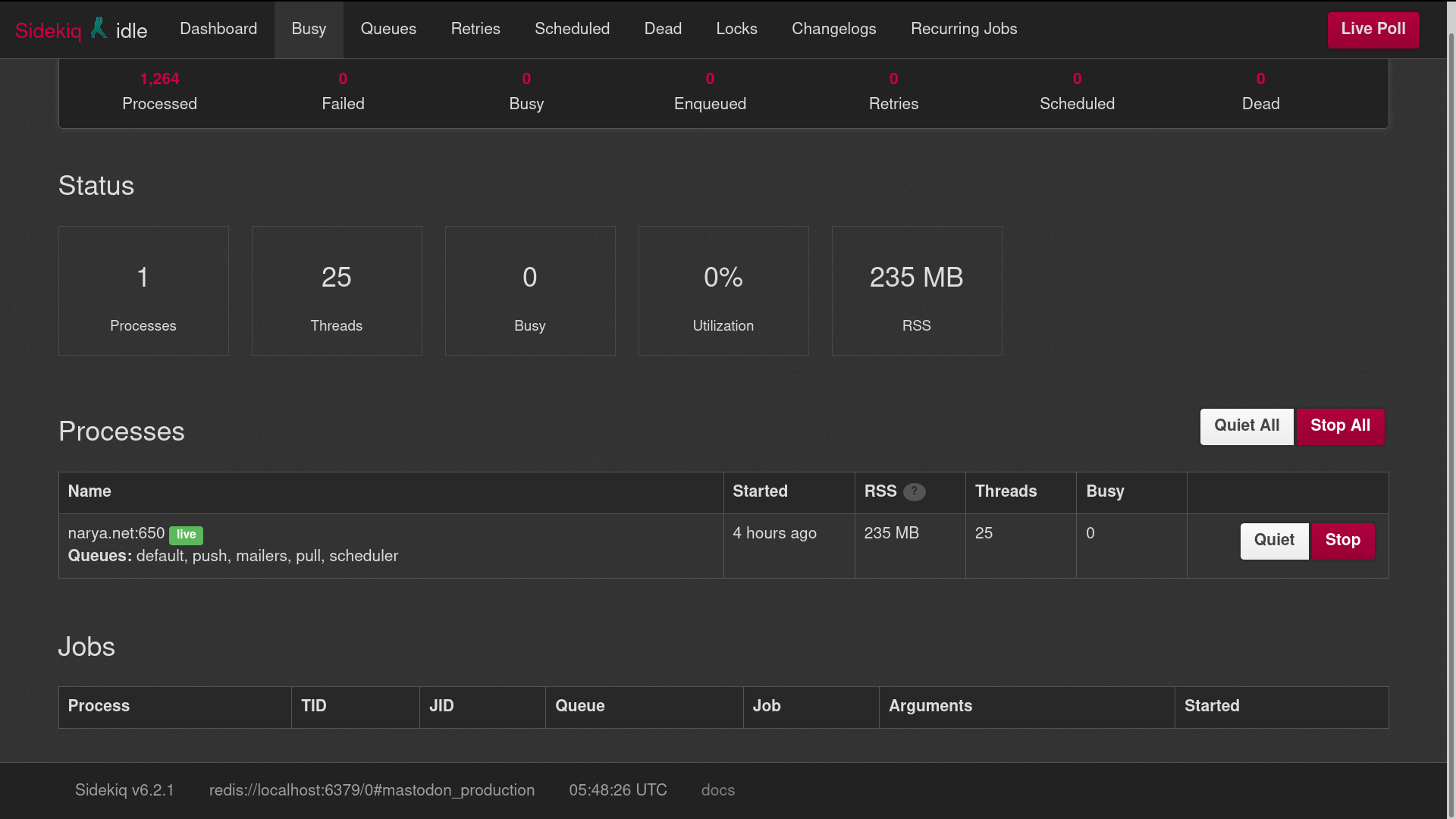This screenshot has width=1456, height=819.
Task: Open the Dashboard tab
Action: [x=218, y=29]
